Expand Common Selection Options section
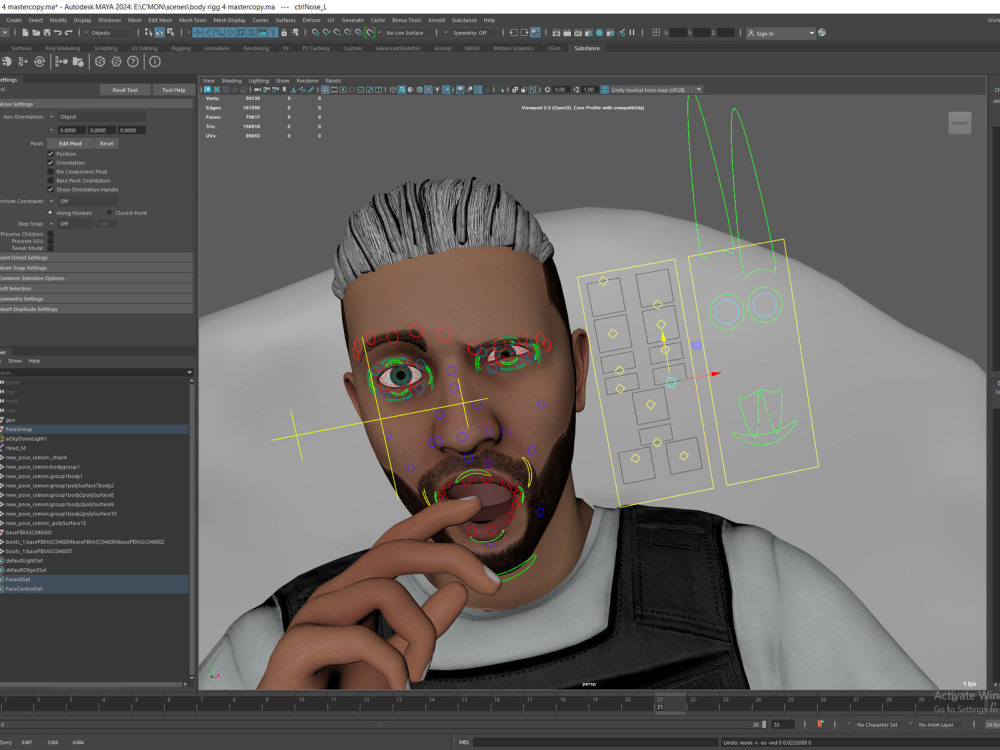1000x750 pixels. click(96, 278)
